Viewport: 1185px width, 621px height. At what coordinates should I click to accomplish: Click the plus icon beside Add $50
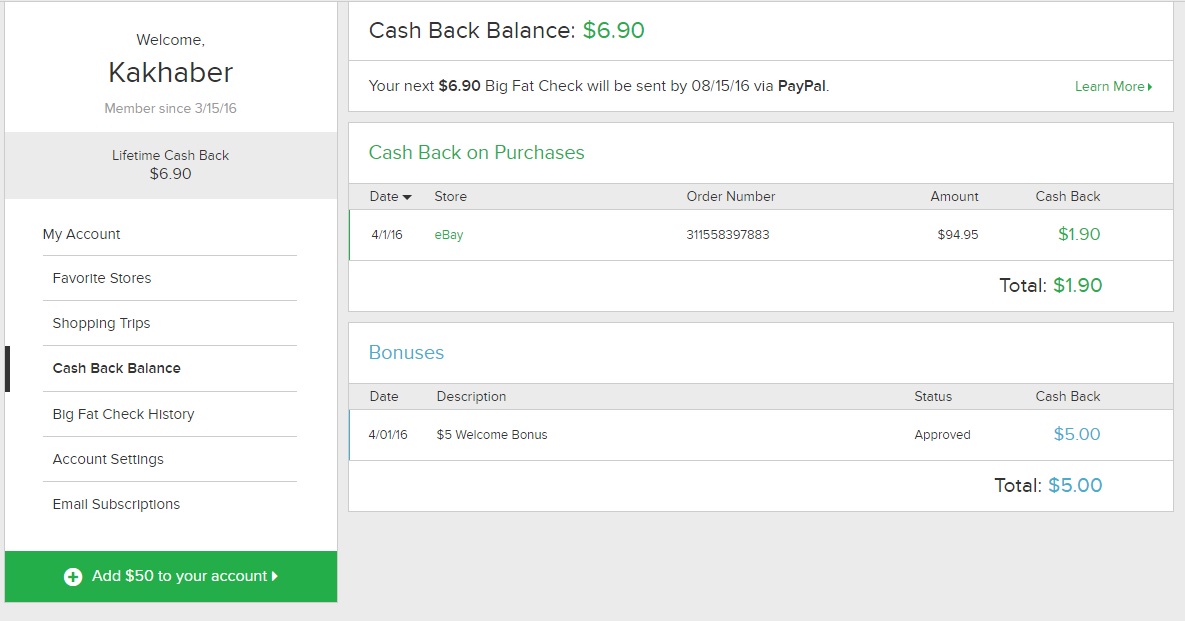click(x=73, y=577)
